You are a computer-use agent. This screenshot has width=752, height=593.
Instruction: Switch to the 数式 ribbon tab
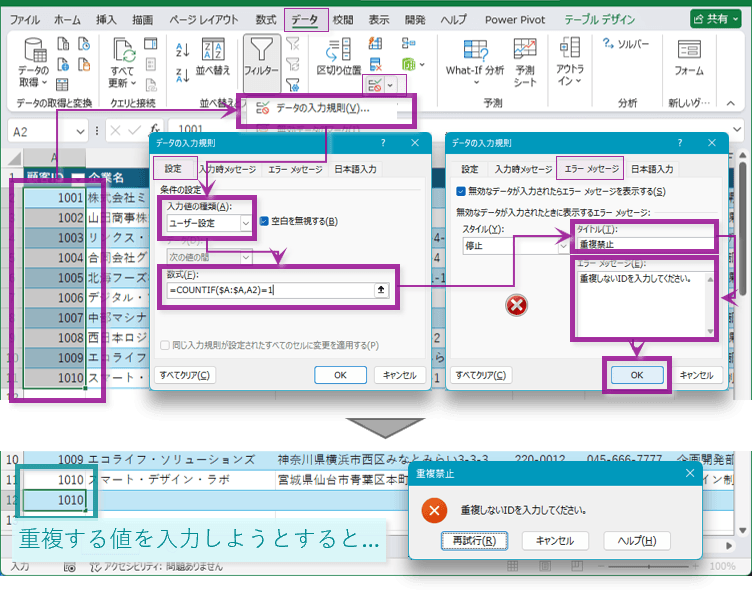pyautogui.click(x=266, y=20)
